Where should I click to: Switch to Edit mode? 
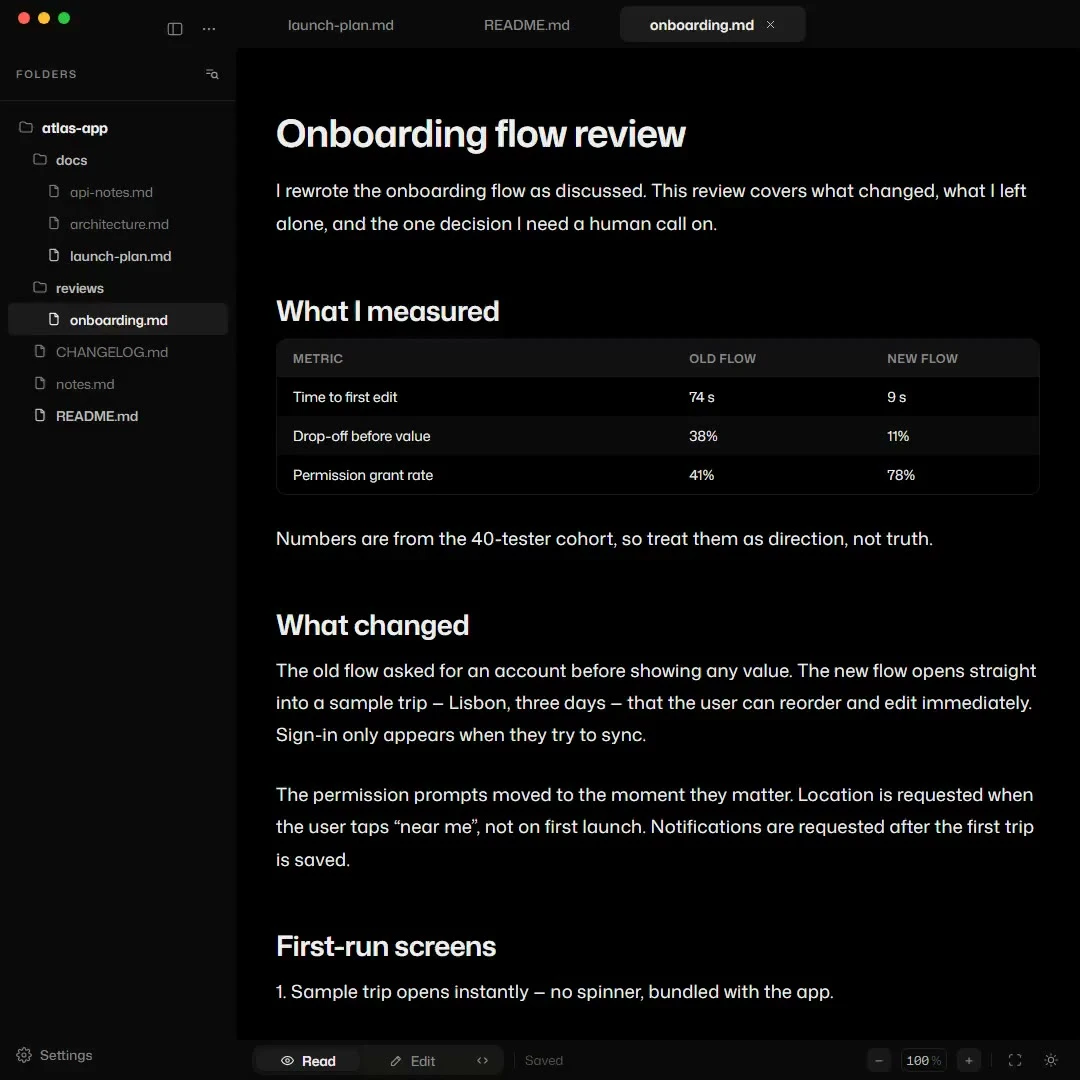coord(412,1061)
